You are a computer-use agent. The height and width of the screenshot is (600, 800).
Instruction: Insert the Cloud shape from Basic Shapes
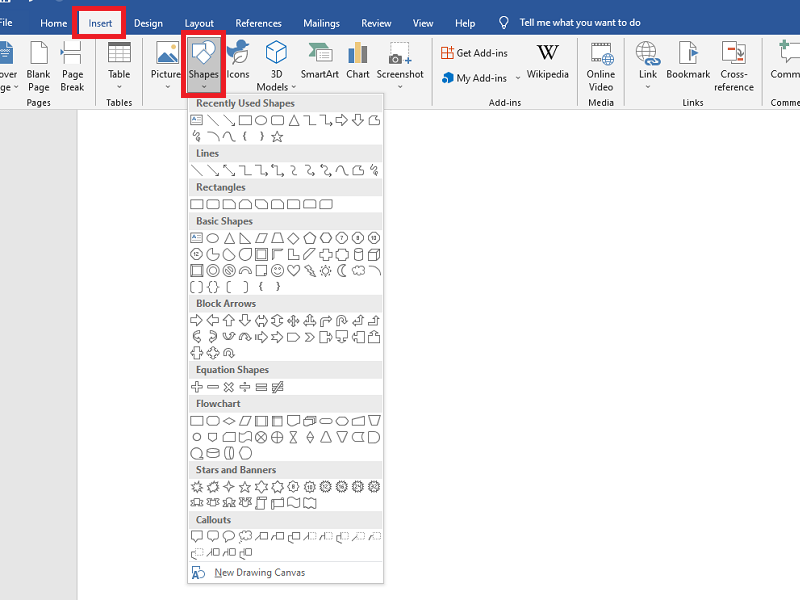click(x=358, y=271)
